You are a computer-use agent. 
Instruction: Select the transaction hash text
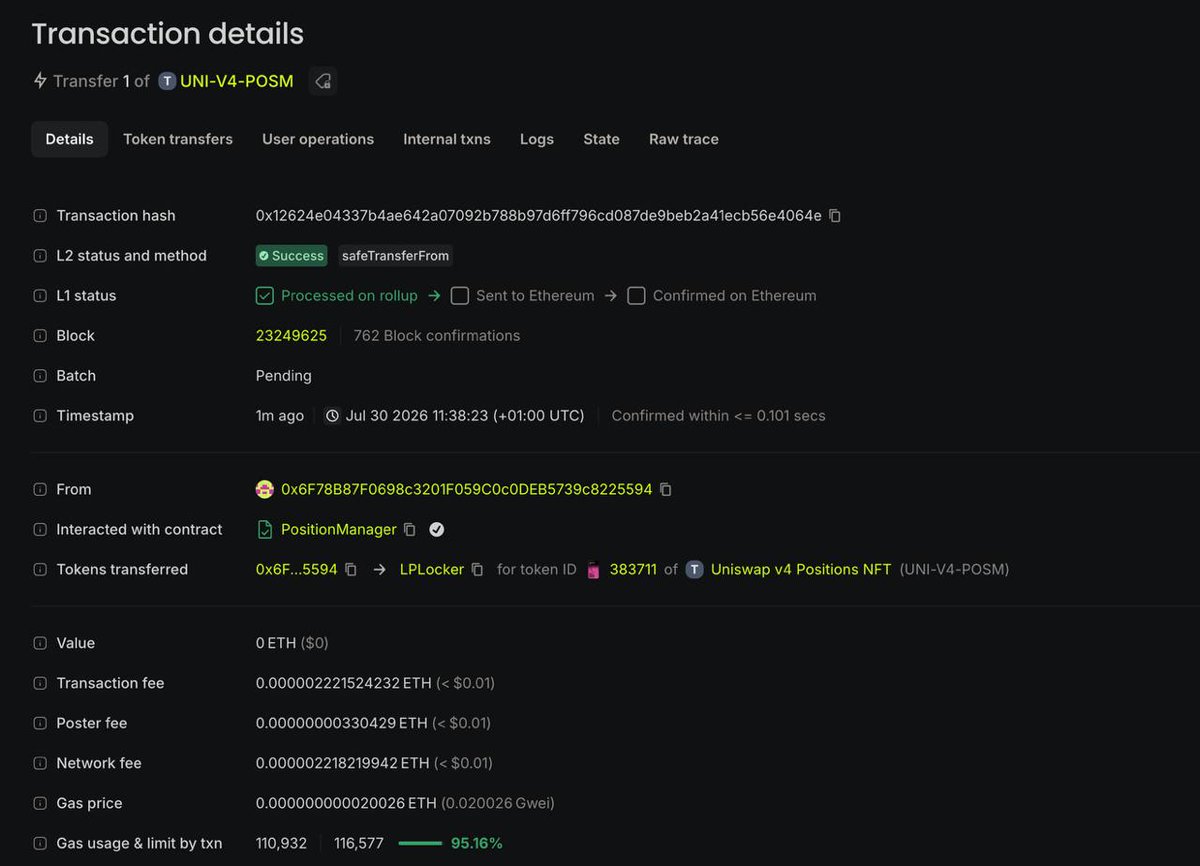539,216
